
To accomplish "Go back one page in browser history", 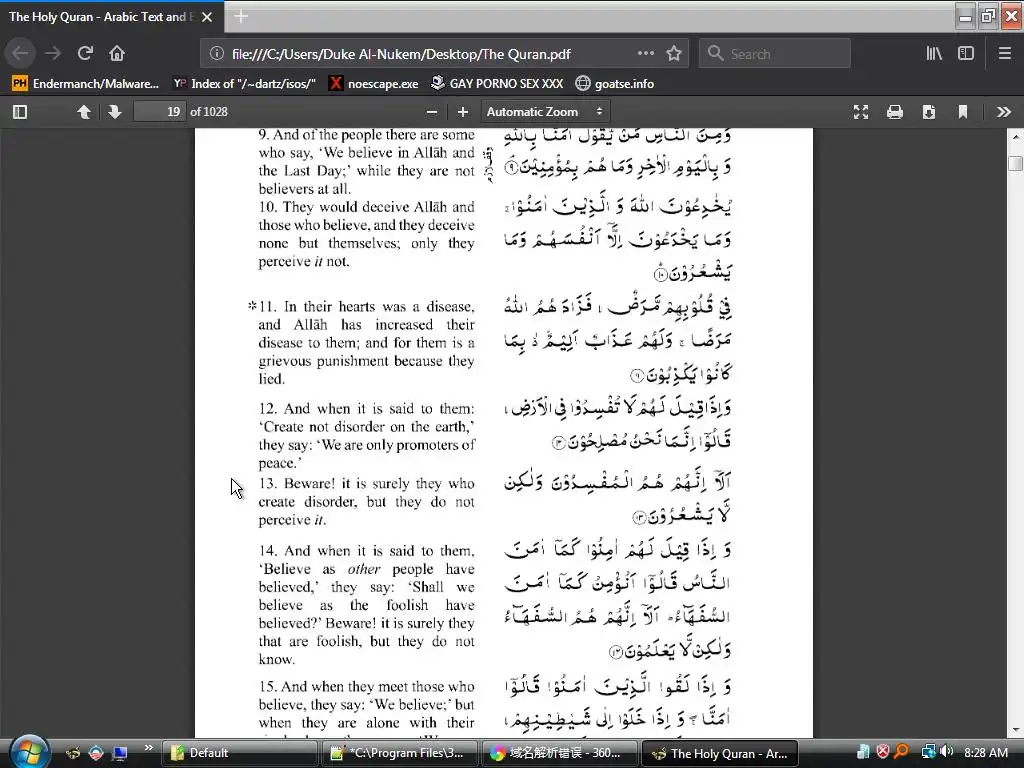I will click(x=20, y=53).
